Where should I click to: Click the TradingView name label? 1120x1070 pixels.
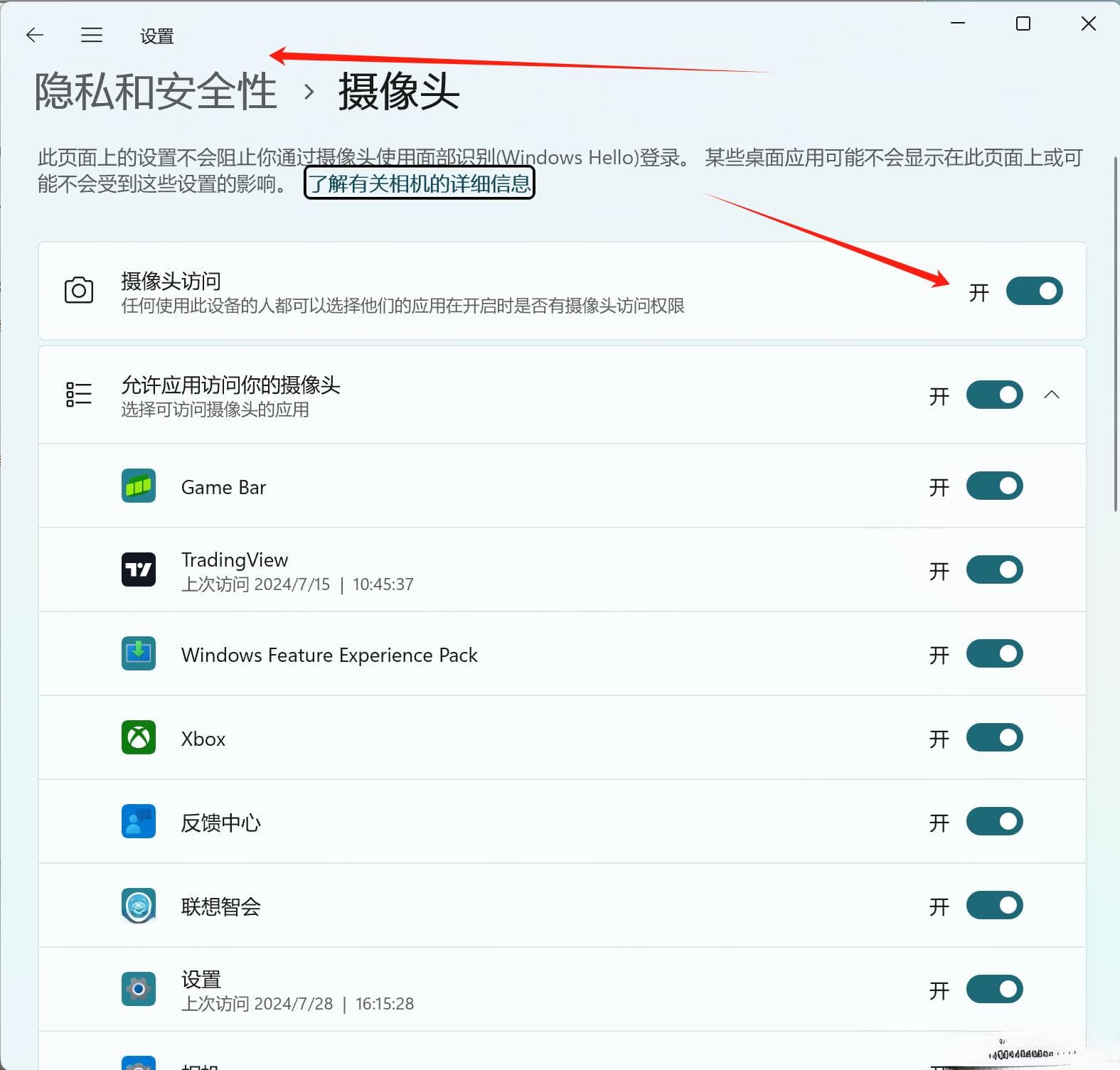[235, 560]
